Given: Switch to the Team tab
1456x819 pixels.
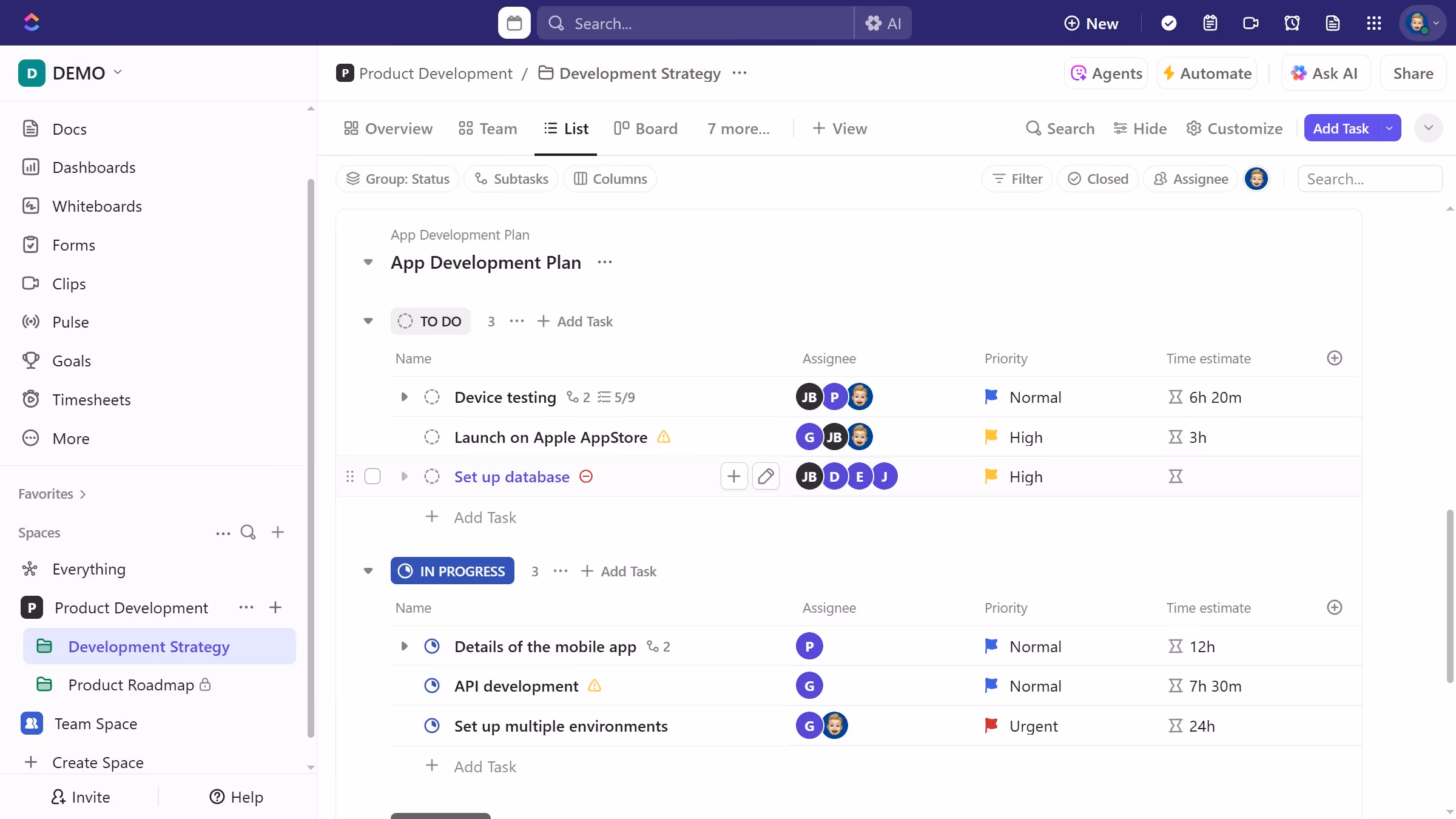Looking at the screenshot, I should pyautogui.click(x=488, y=129).
